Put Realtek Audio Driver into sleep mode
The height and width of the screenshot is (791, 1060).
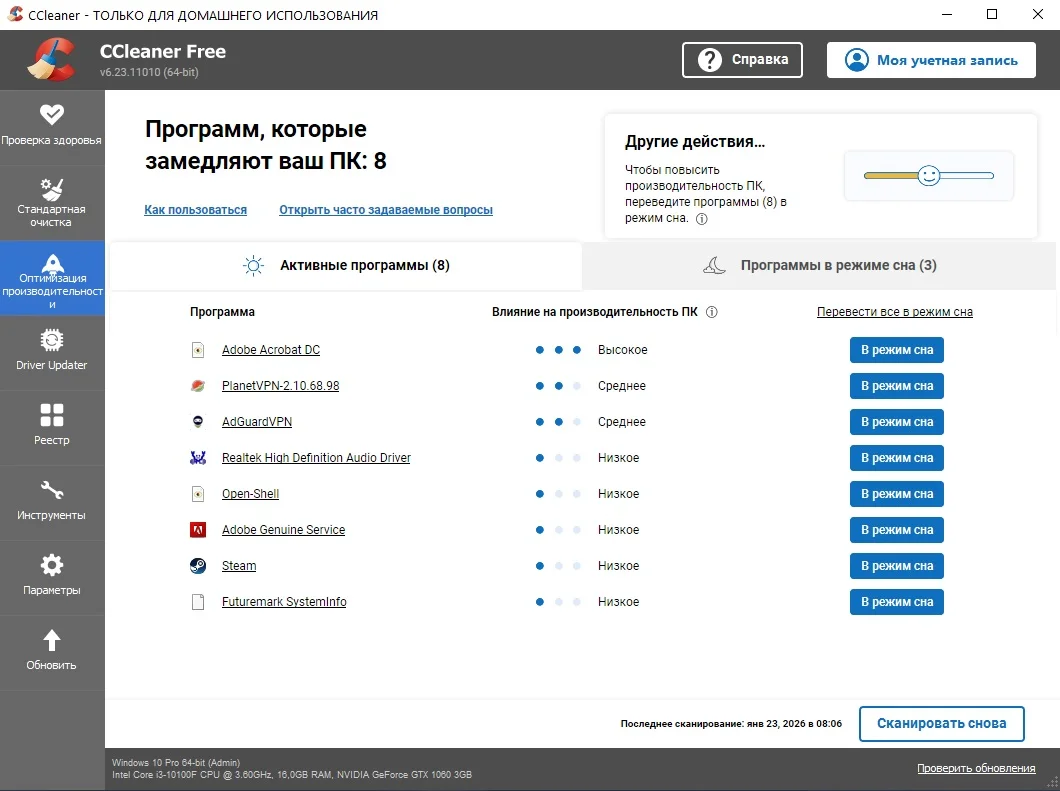point(896,458)
